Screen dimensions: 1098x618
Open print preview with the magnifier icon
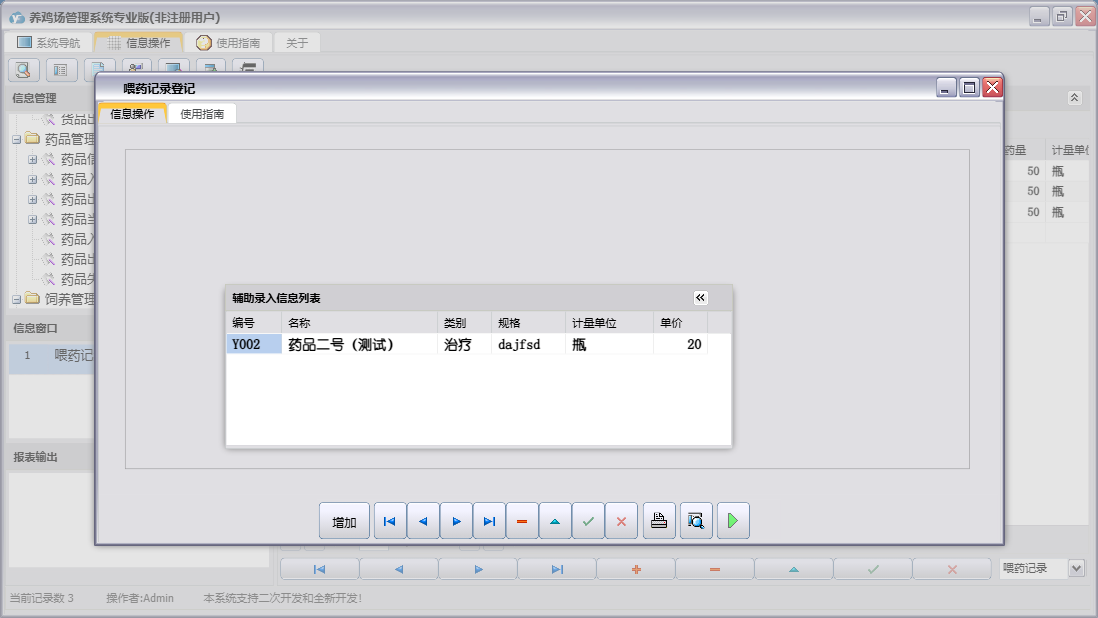[696, 521]
